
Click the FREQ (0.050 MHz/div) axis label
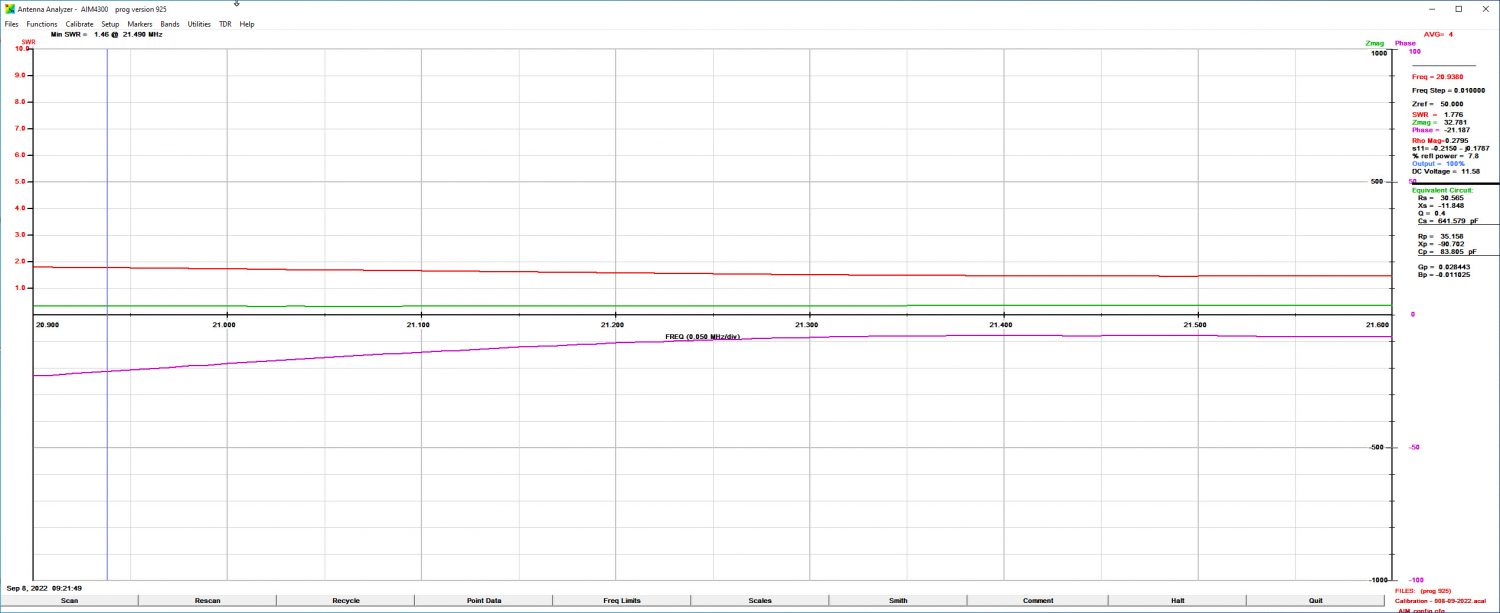(702, 337)
